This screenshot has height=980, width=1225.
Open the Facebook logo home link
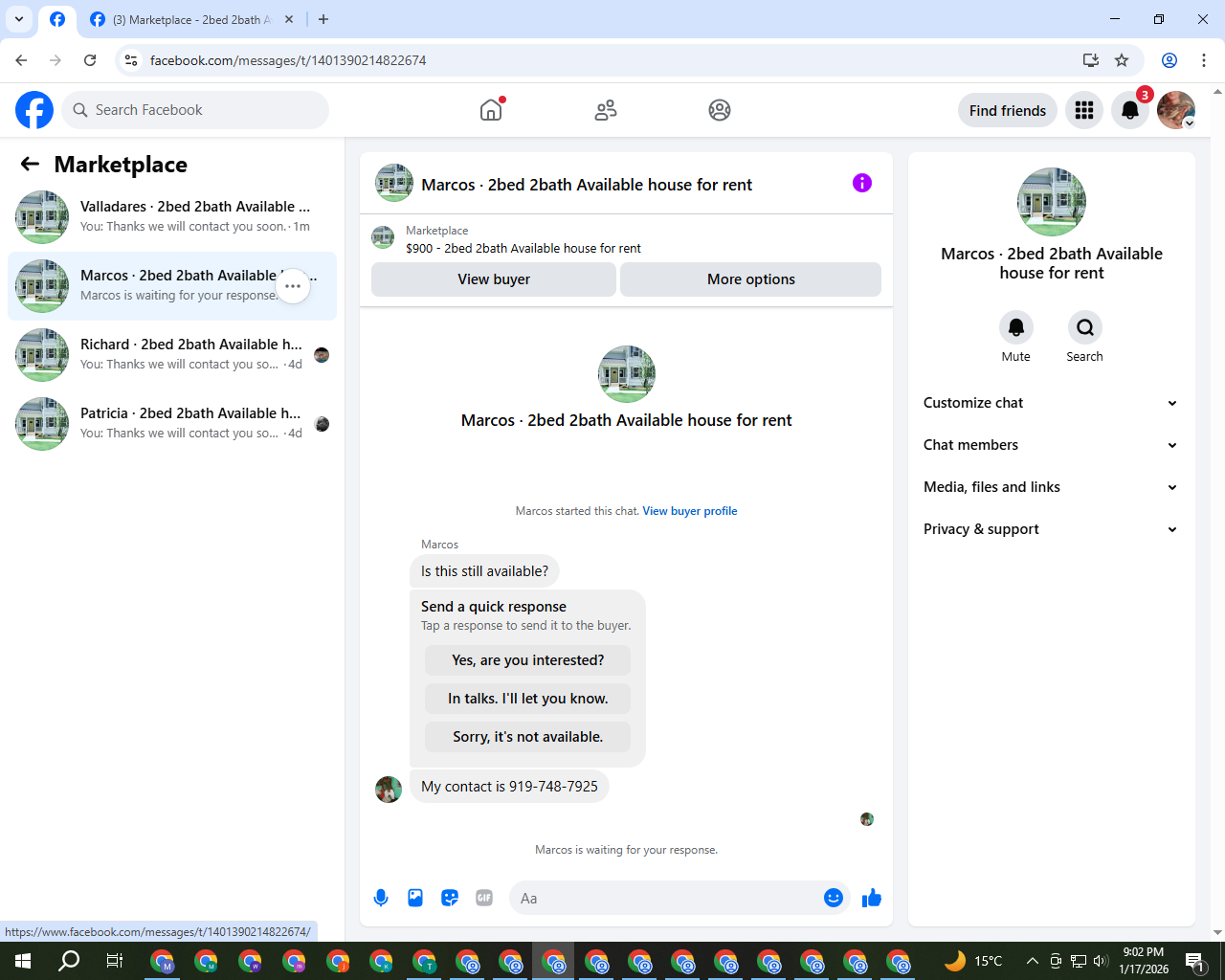(34, 110)
